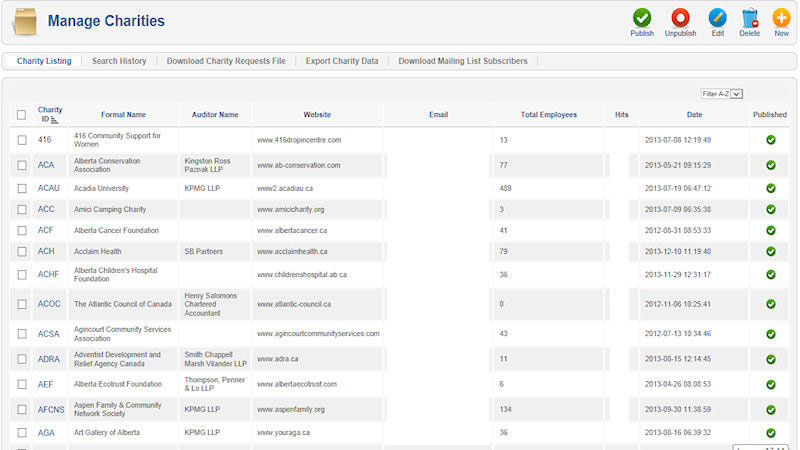
Task: Check the select-all checkbox in header
Action: (x=21, y=115)
